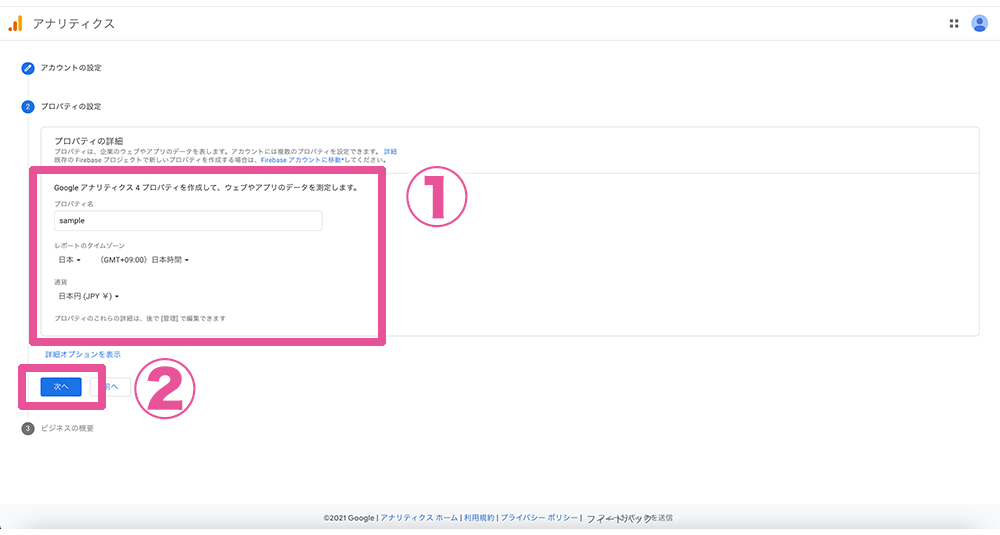1000x535 pixels.
Task: Click the 詳細 link in property description
Action: [x=390, y=152]
